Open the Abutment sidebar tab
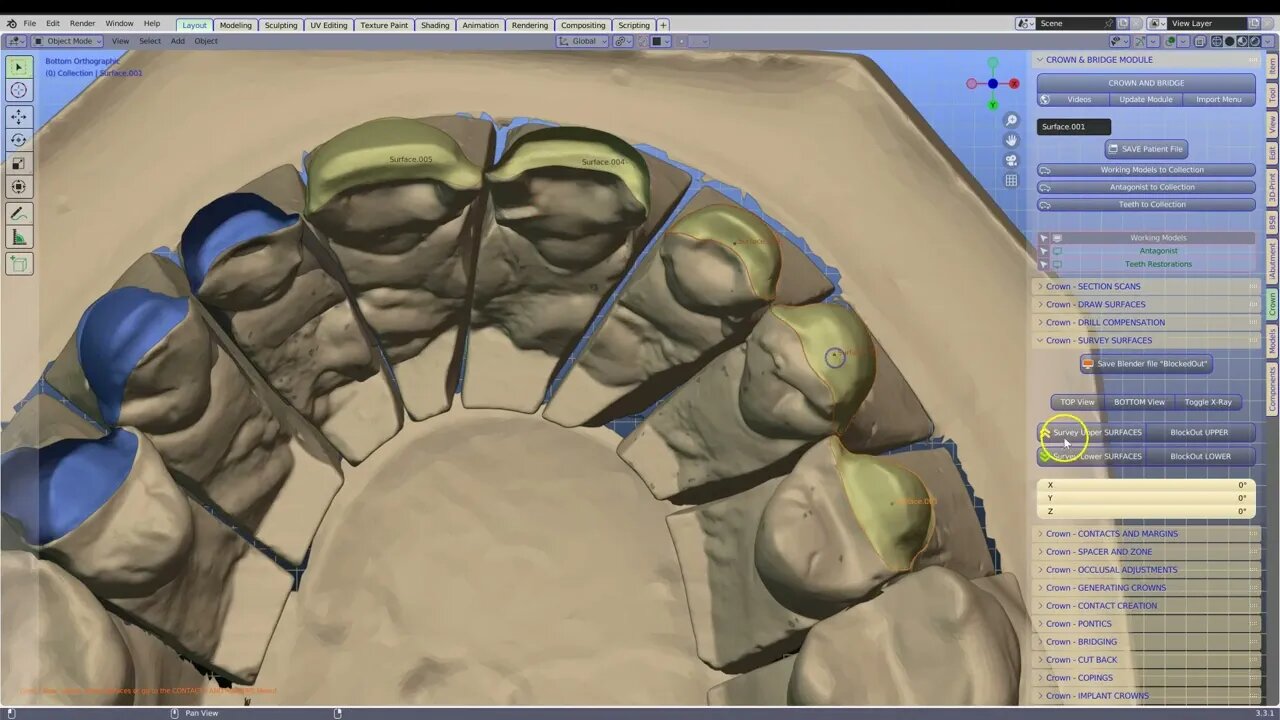1280x720 pixels. [1272, 261]
